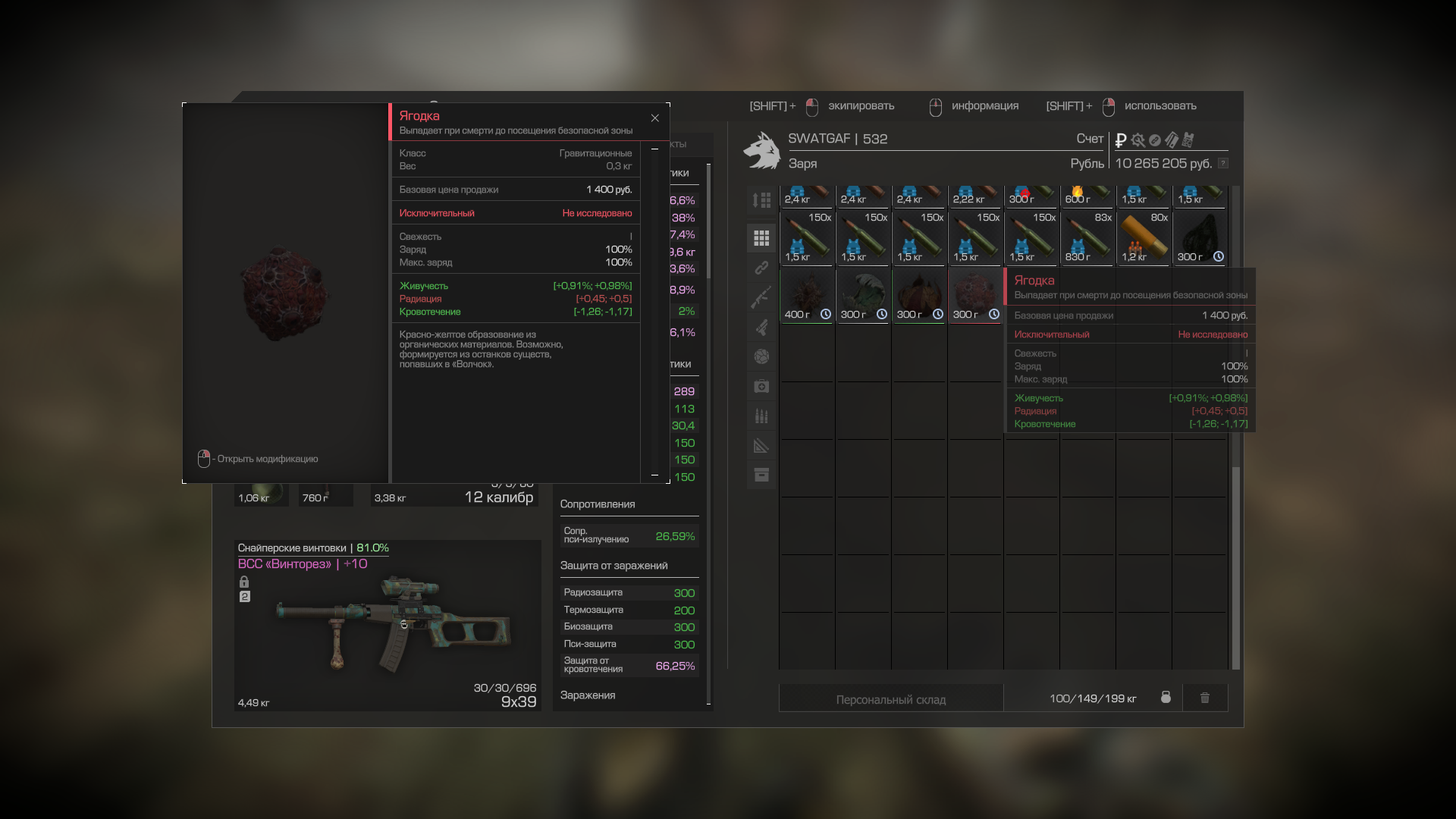Select the 1,06 кг equipped item

point(262,495)
